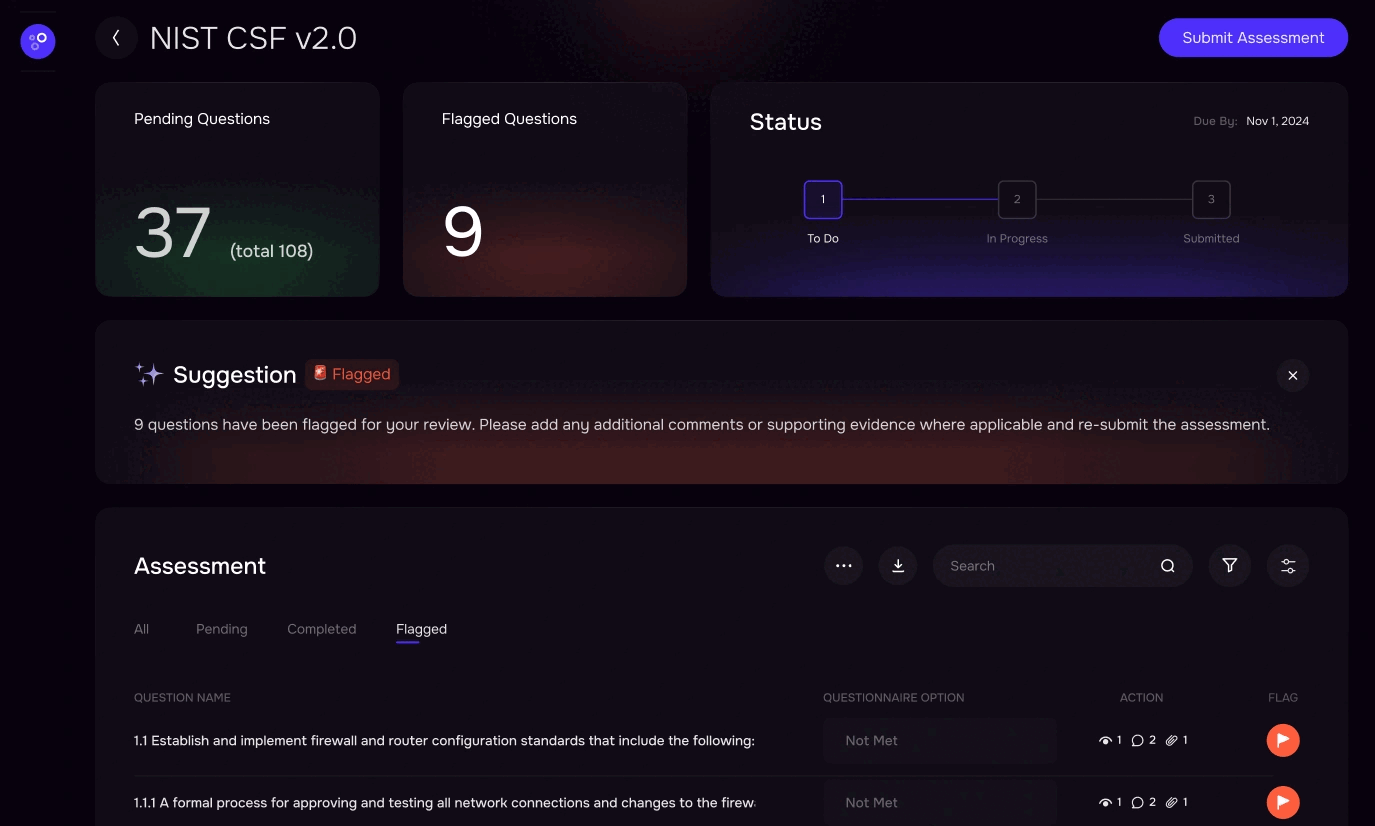Screen dimensions: 1375x826
Task: Toggle the flag for question 1.1.1
Action: tap(1283, 802)
